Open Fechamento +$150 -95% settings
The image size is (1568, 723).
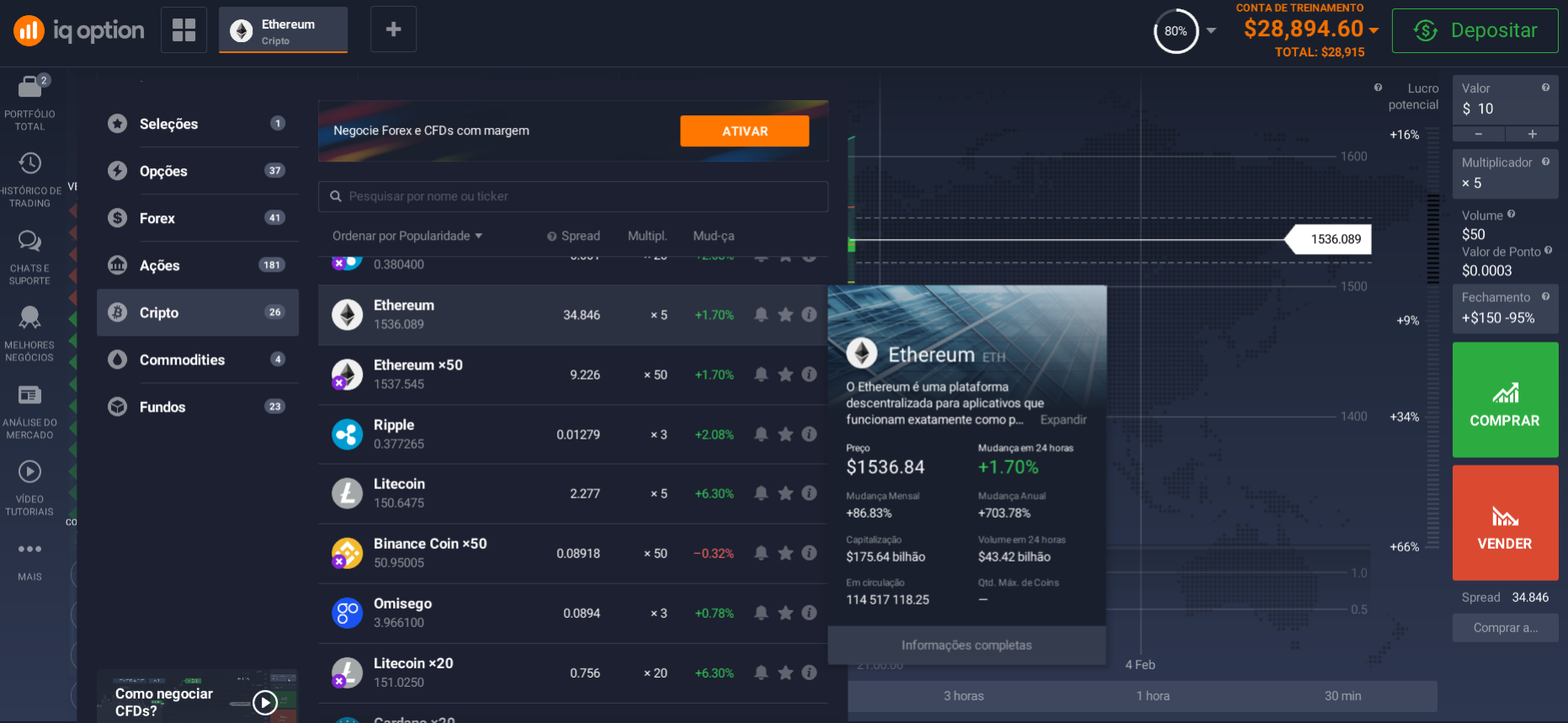tap(1505, 309)
